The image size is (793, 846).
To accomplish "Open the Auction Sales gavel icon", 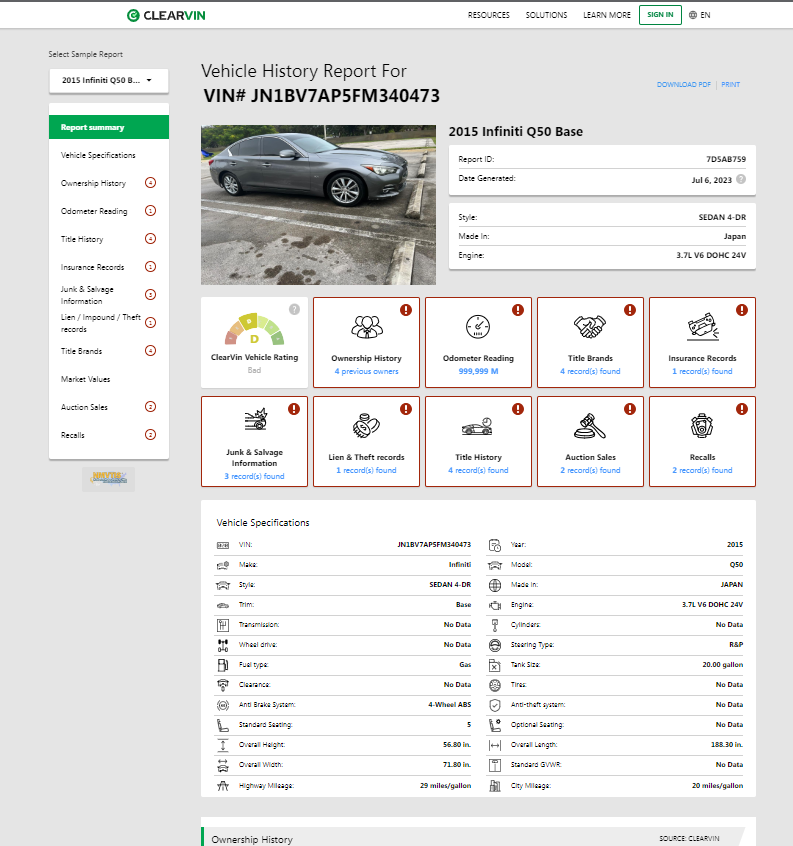I will coord(590,426).
